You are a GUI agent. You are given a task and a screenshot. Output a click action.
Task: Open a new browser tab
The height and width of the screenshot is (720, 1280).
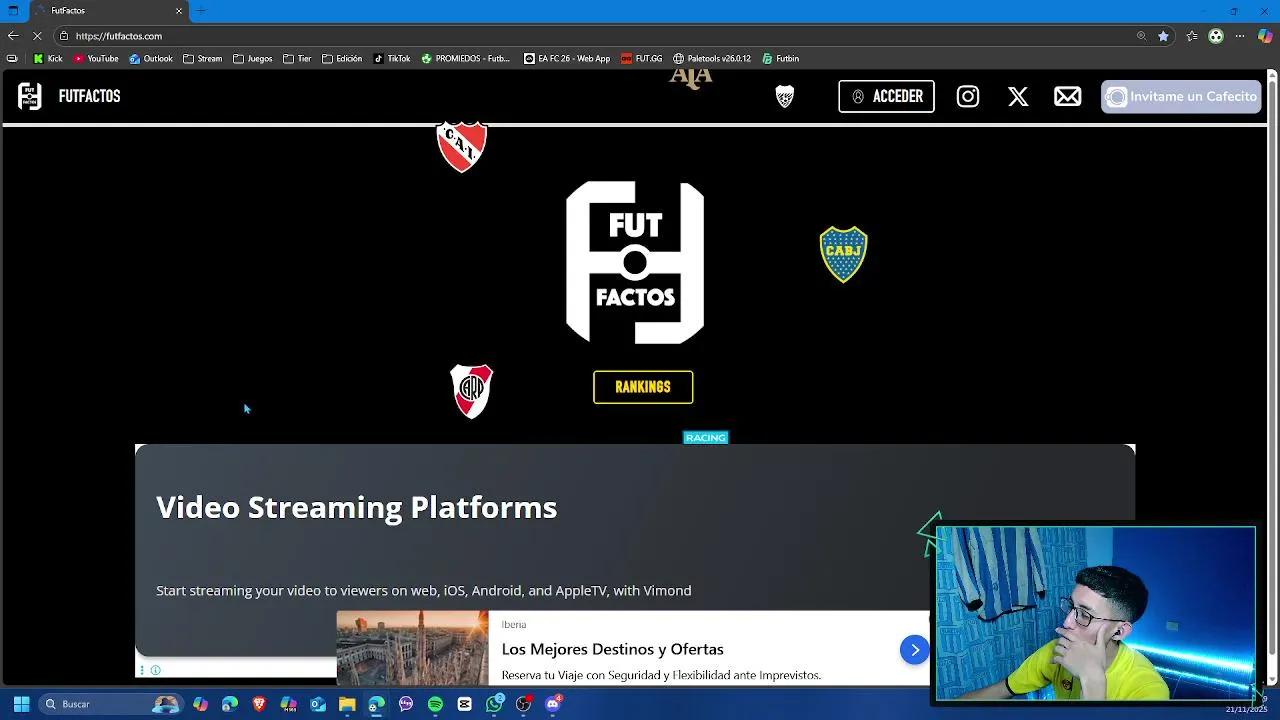coord(201,10)
